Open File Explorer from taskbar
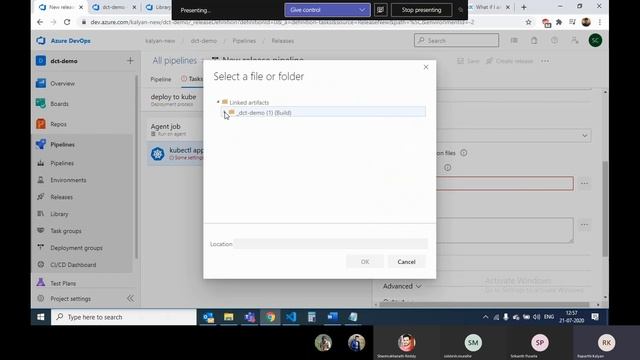This screenshot has height=360, width=640. click(x=229, y=317)
